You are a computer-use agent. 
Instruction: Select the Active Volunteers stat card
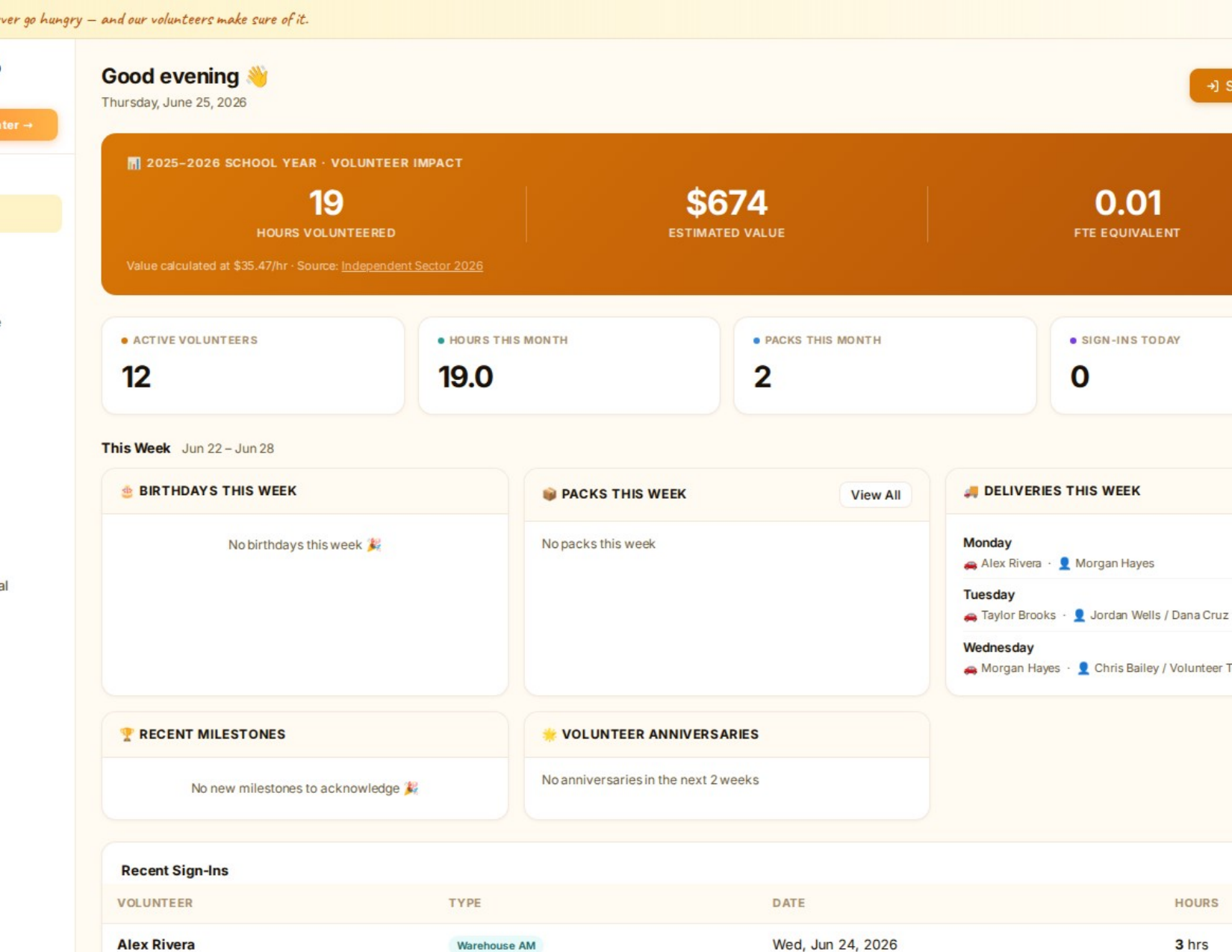(x=253, y=366)
